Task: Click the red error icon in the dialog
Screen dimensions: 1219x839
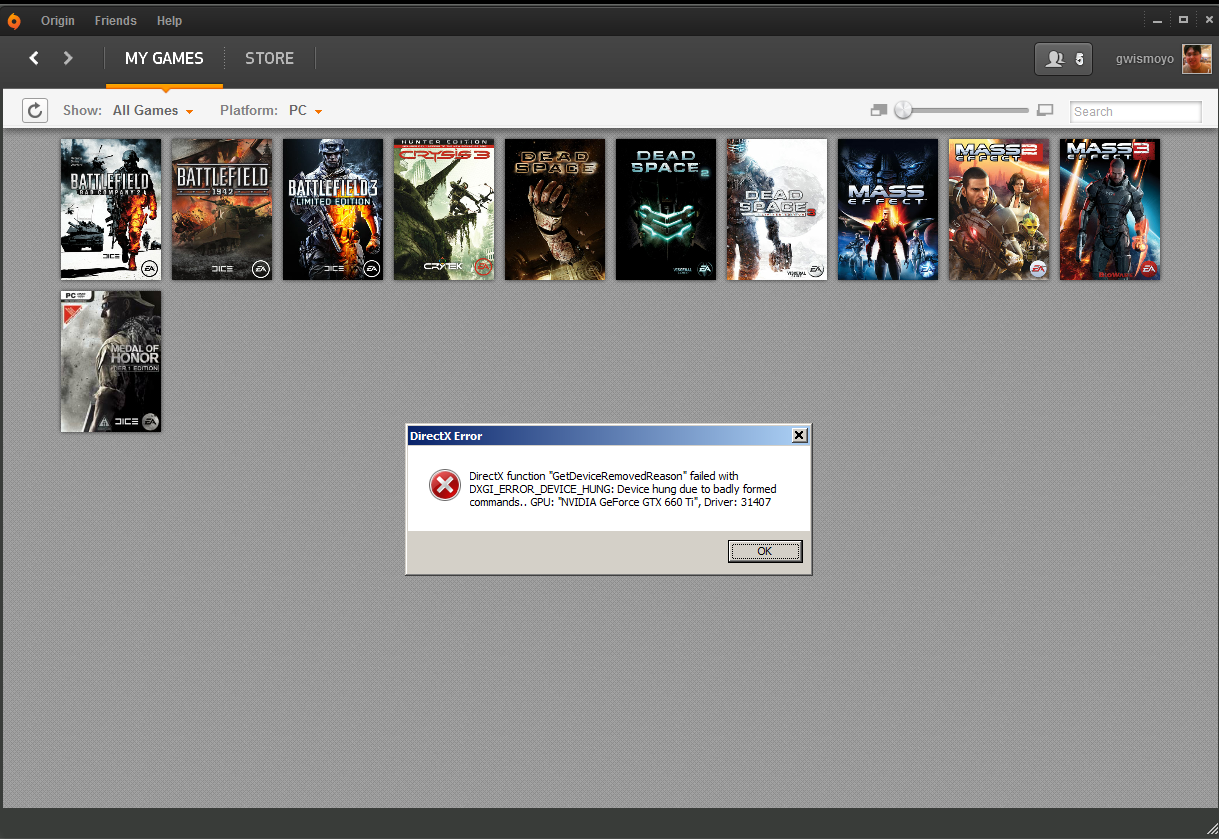Action: pyautogui.click(x=445, y=485)
